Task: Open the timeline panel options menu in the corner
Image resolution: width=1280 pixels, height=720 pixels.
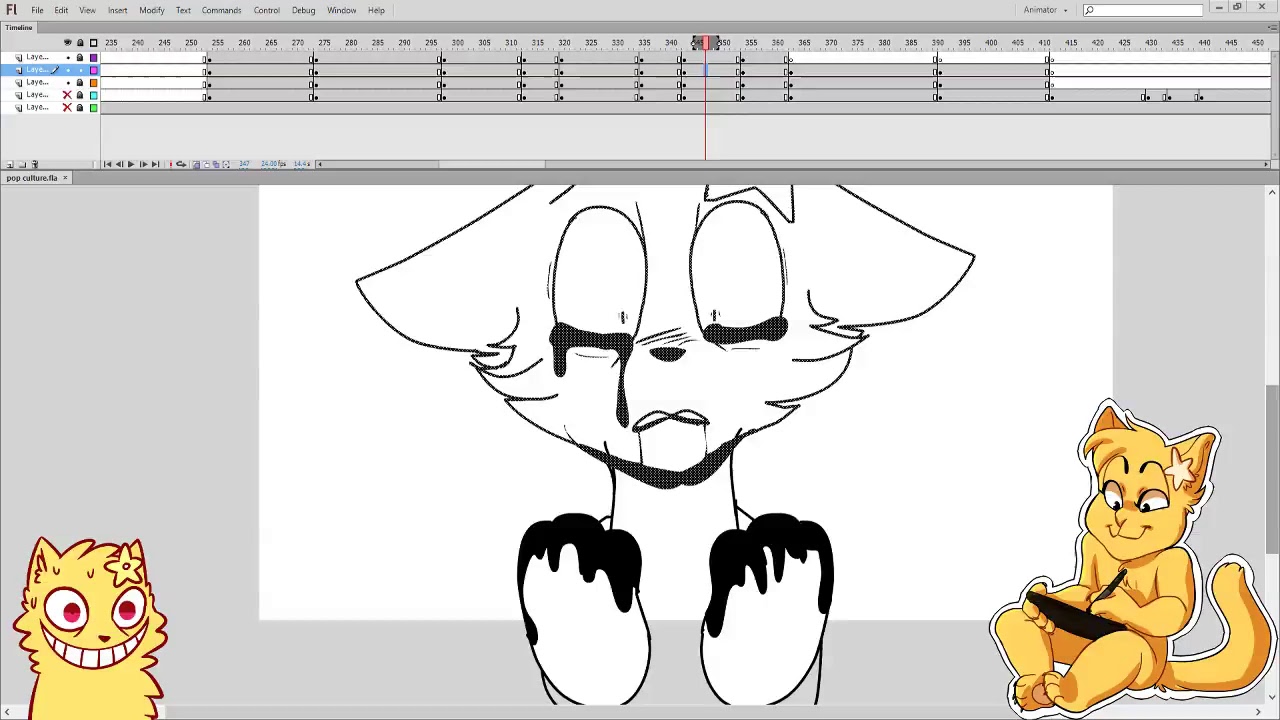Action: click(1270, 28)
